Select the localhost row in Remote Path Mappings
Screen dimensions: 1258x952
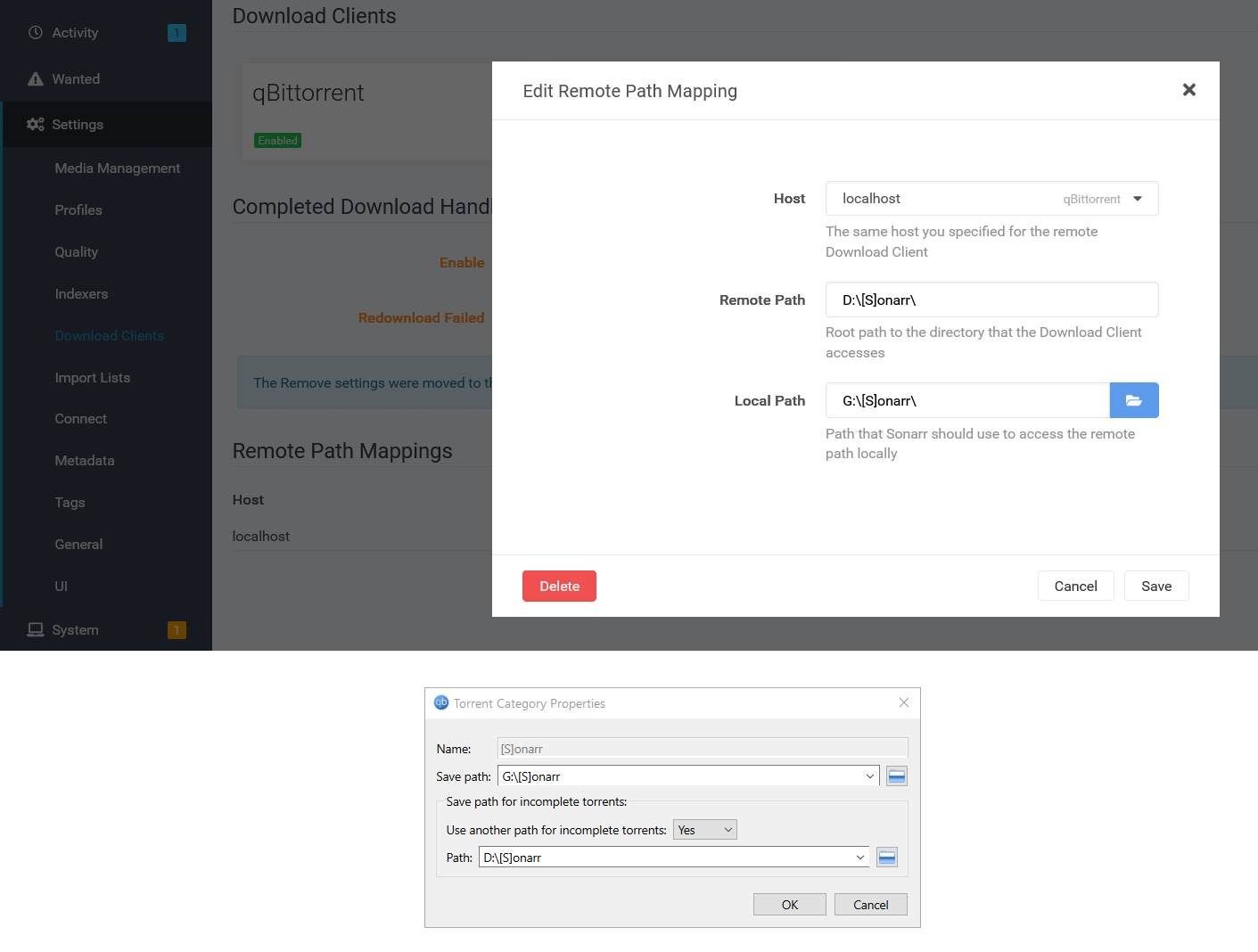362,537
